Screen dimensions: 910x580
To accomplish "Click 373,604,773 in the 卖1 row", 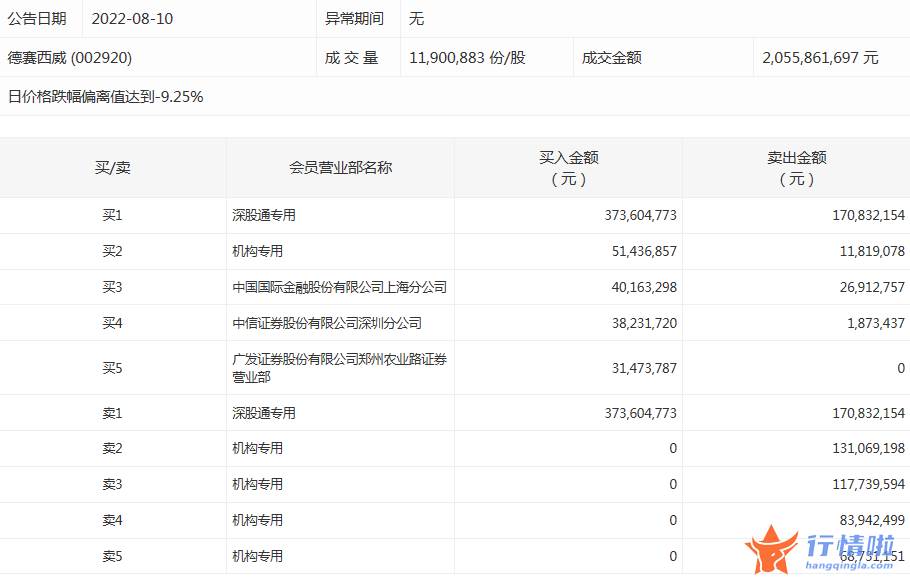I will 641,413.
